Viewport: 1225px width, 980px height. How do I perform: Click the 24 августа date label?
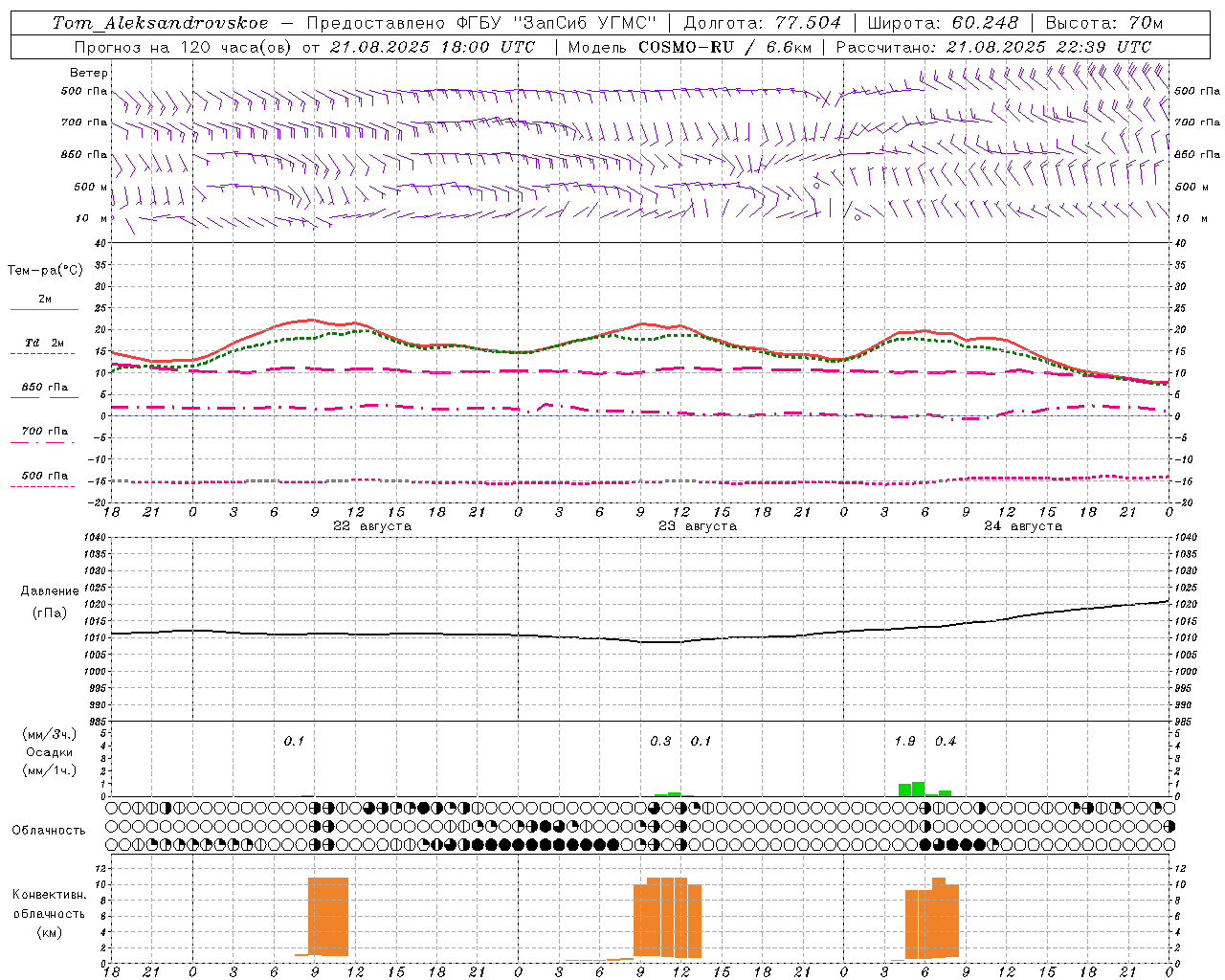[1023, 526]
